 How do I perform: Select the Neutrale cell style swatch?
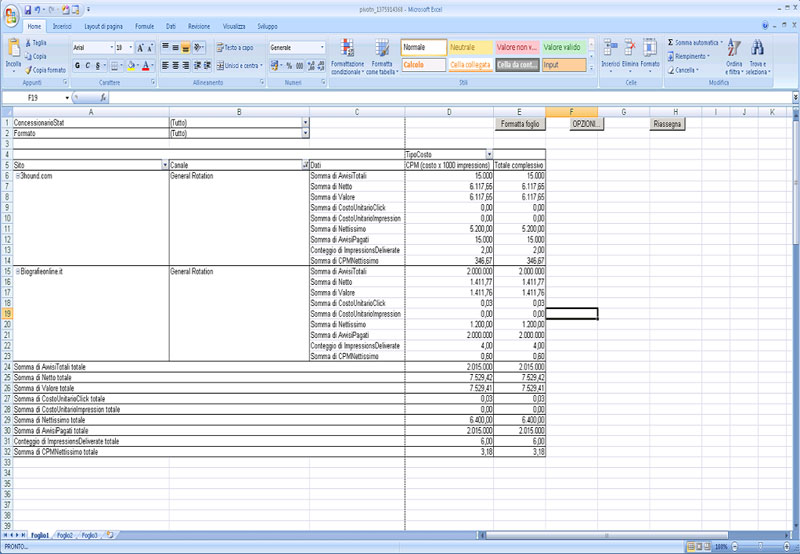[469, 47]
